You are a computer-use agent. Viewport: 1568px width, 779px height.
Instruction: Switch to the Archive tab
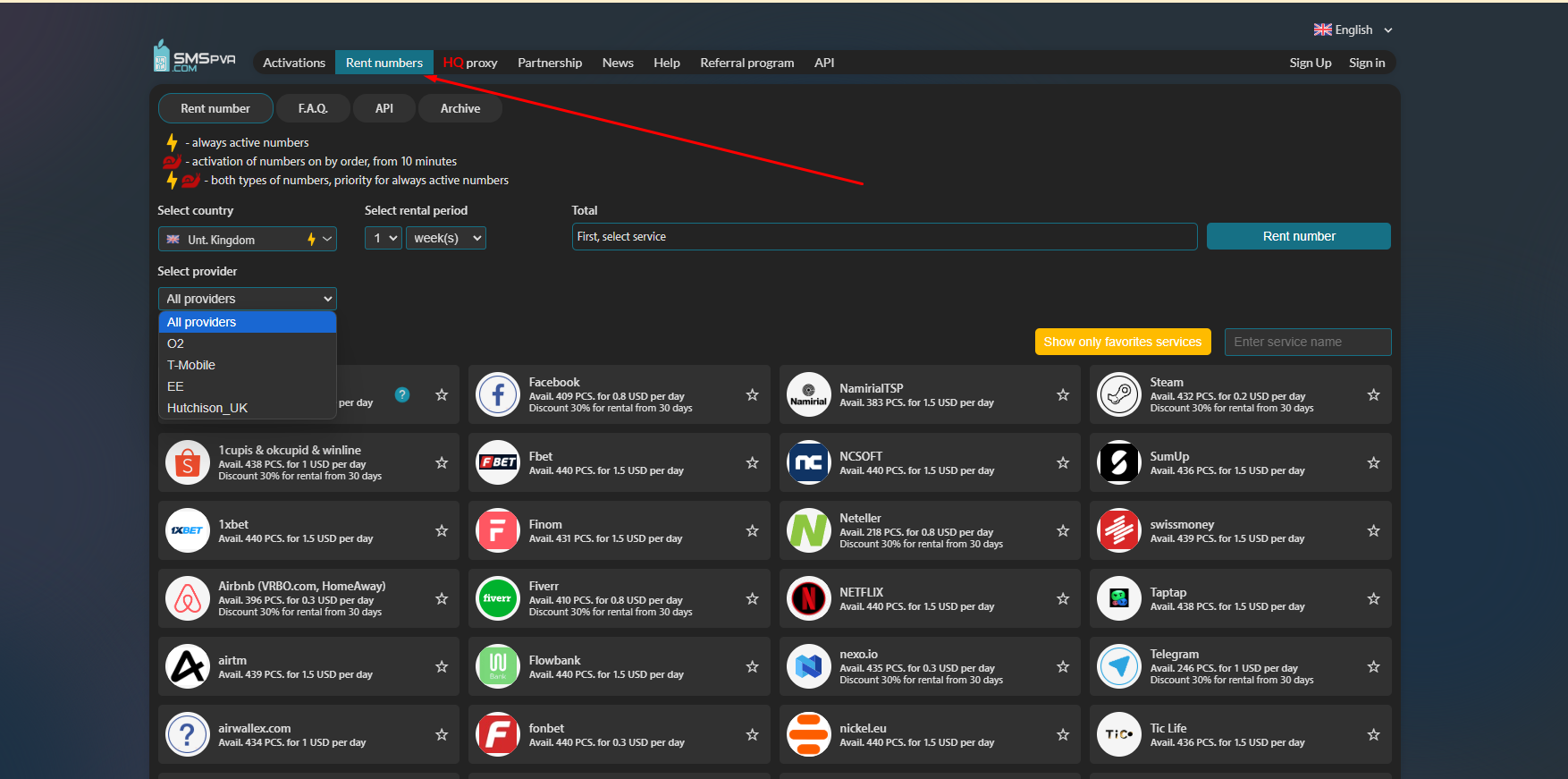460,108
